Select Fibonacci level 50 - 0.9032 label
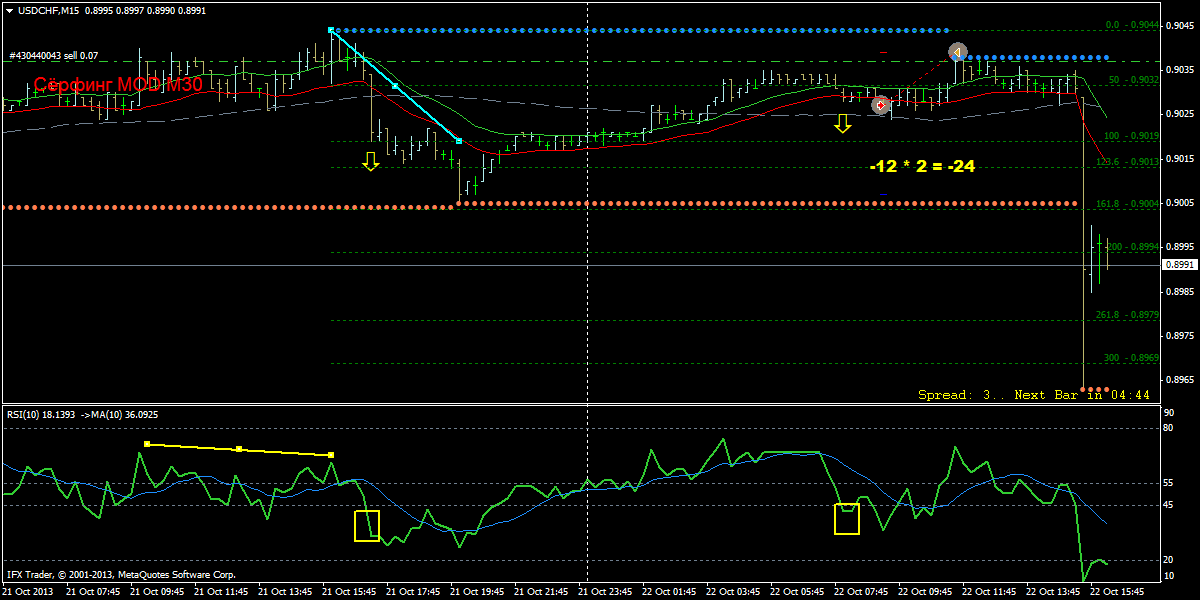This screenshot has width=1200, height=600. [1133, 80]
